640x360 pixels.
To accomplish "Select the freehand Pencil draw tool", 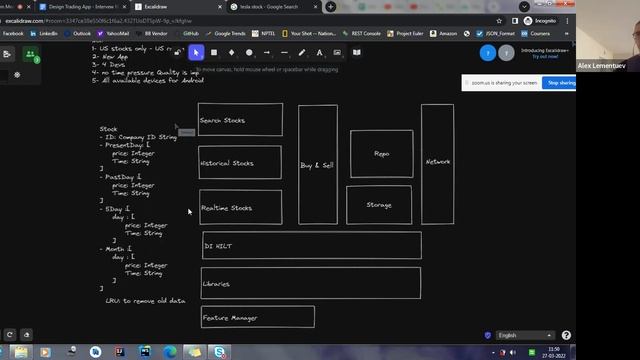I will click(x=302, y=53).
